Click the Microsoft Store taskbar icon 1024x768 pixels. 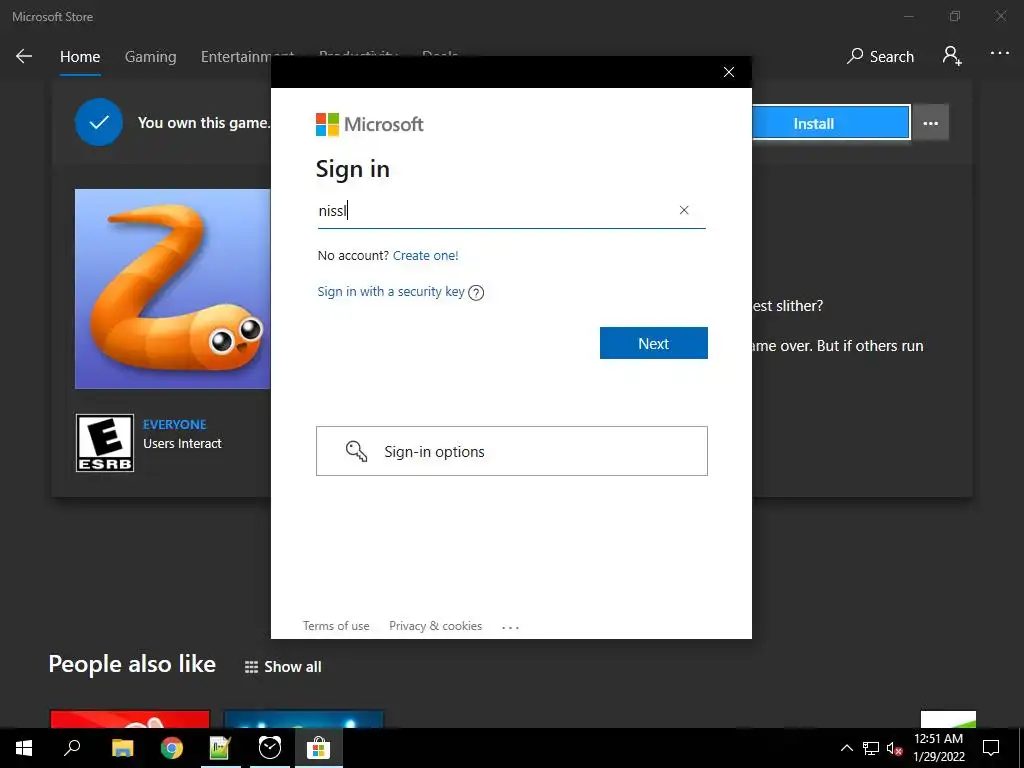coord(319,748)
